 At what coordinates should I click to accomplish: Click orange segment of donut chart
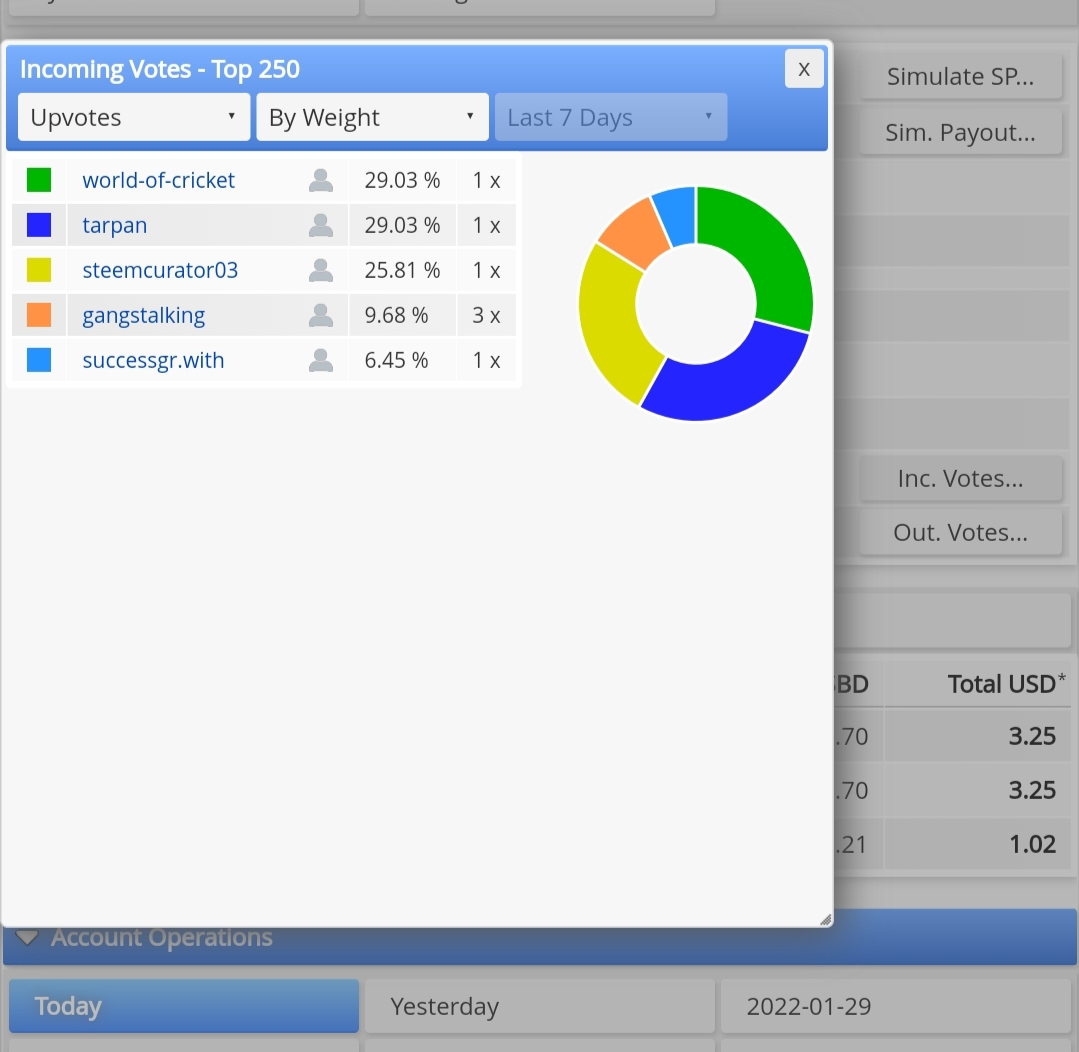pos(632,234)
